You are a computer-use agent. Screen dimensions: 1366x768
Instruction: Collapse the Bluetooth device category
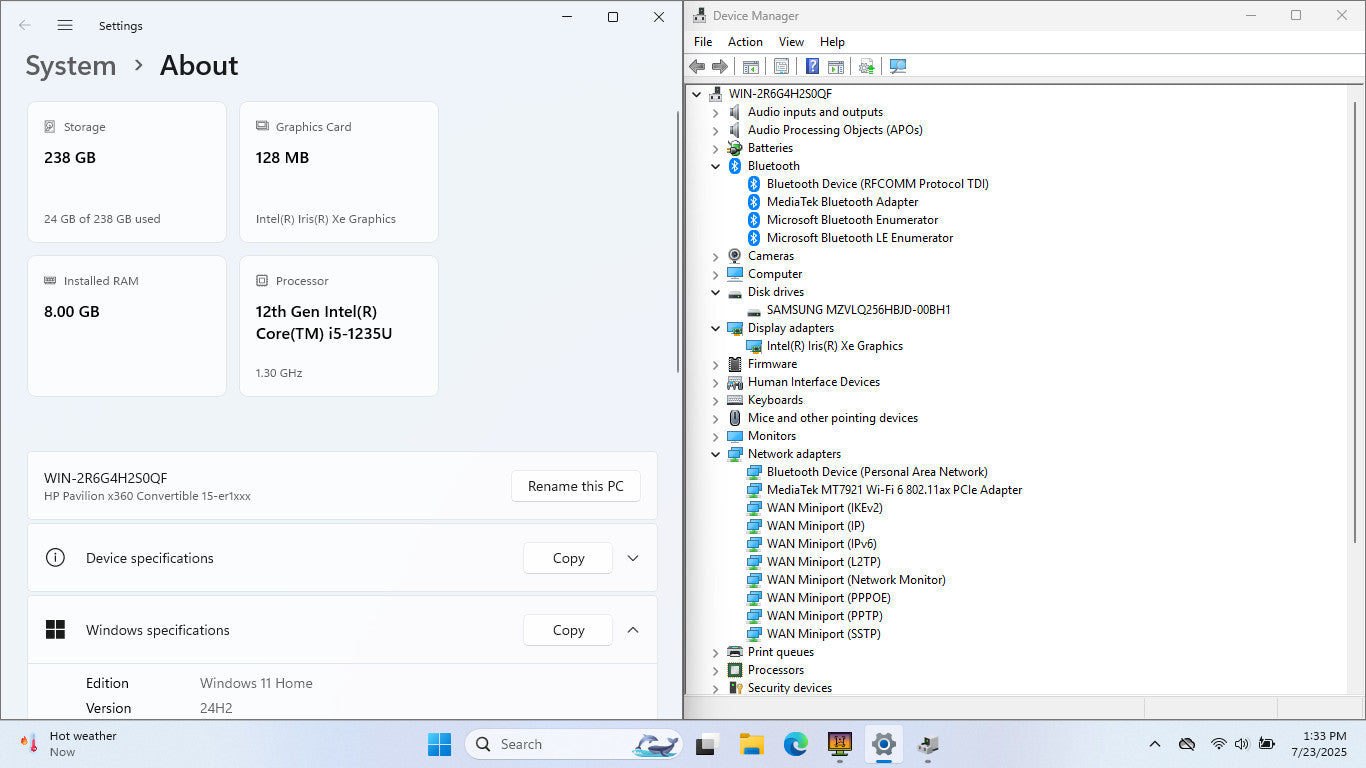click(x=715, y=166)
